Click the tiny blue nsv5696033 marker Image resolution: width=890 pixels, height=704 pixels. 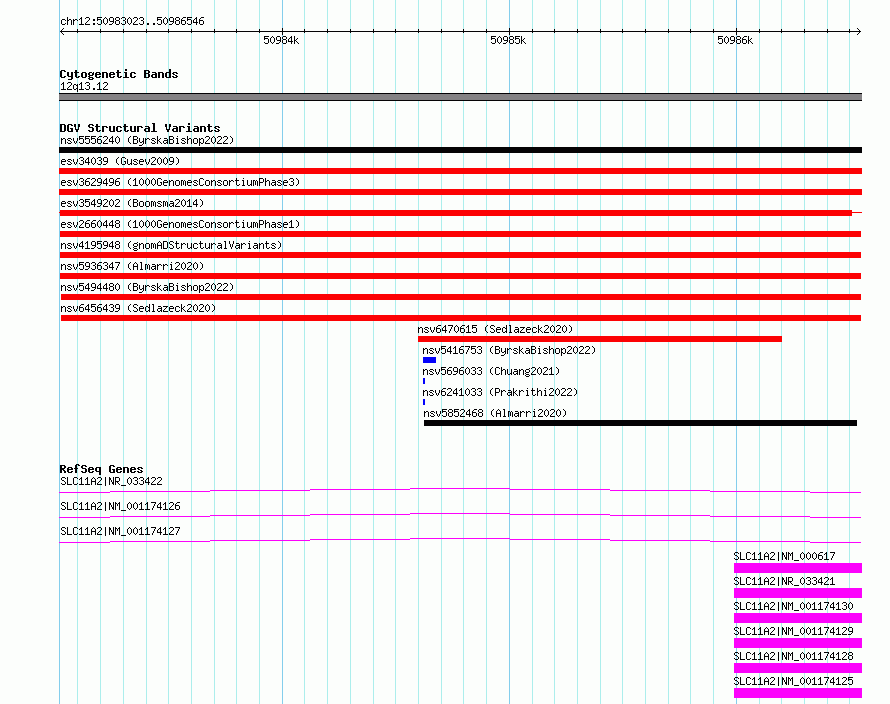point(424,381)
